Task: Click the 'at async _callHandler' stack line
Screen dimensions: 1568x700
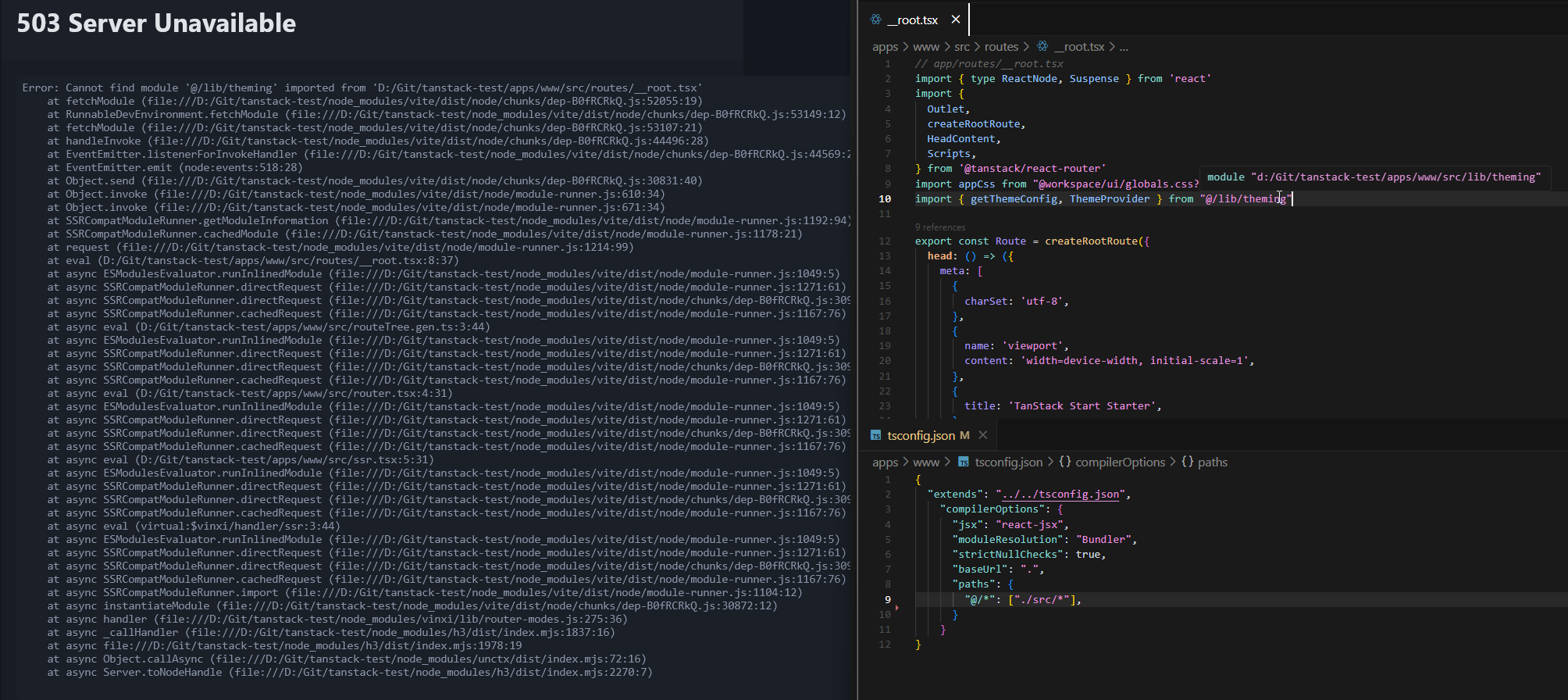Action: pos(331,633)
